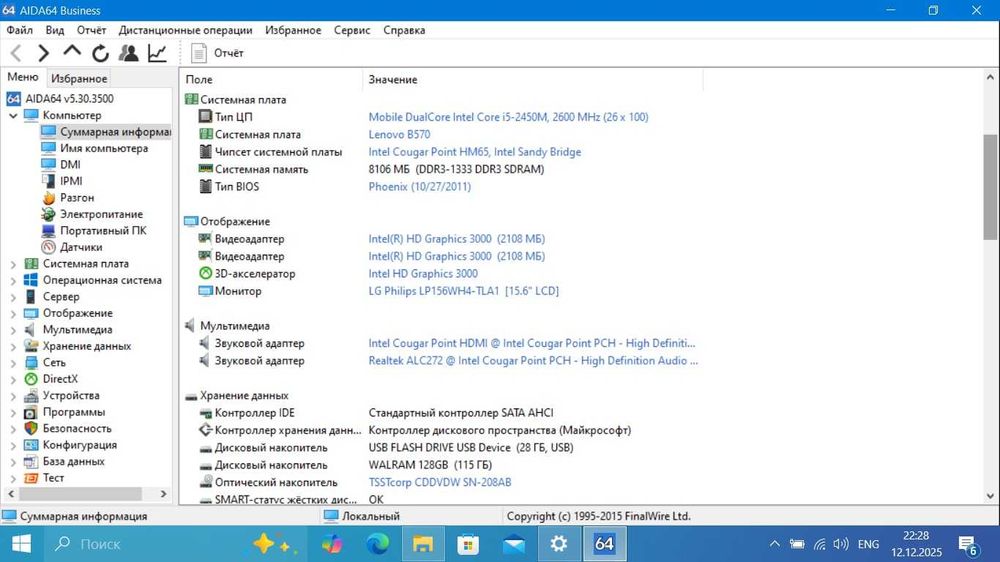Collapse the Компьютер tree node
1000x562 pixels.
pyautogui.click(x=13, y=115)
